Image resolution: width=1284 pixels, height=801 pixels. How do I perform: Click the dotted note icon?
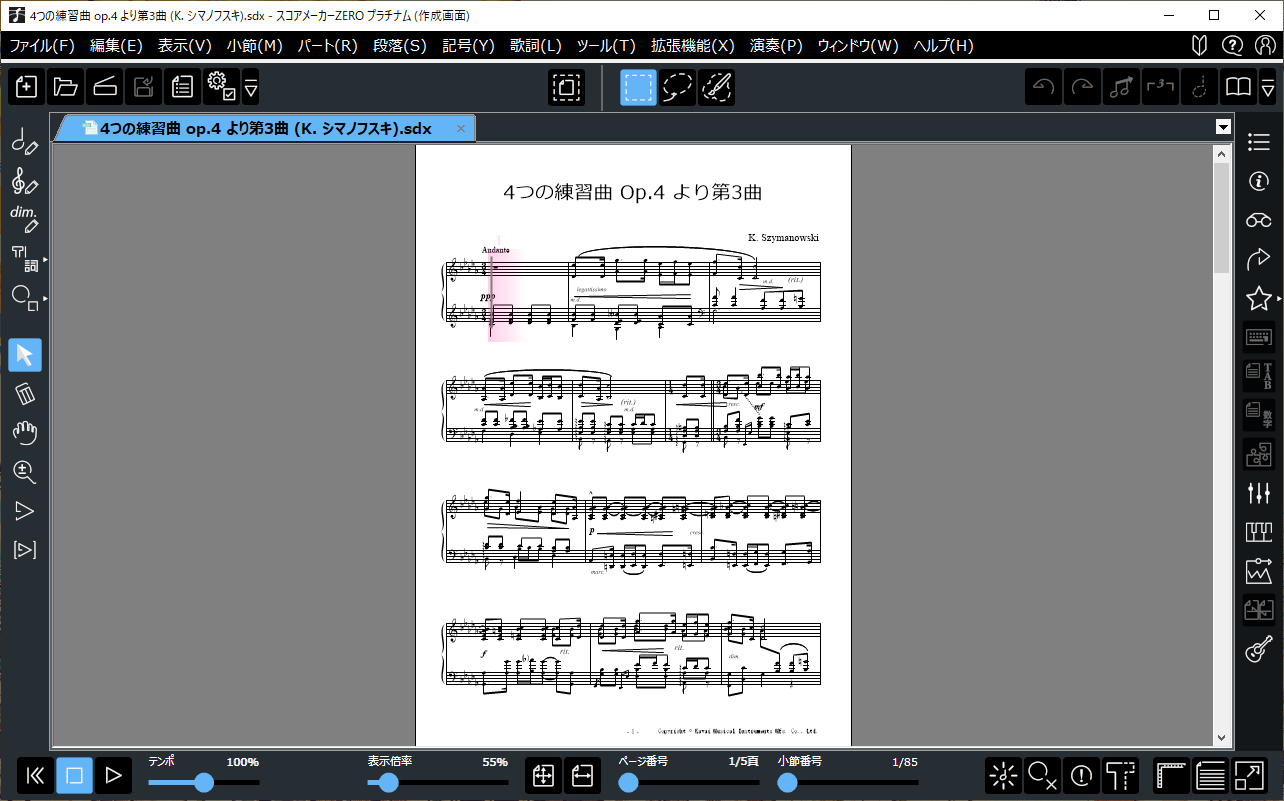pos(1200,88)
